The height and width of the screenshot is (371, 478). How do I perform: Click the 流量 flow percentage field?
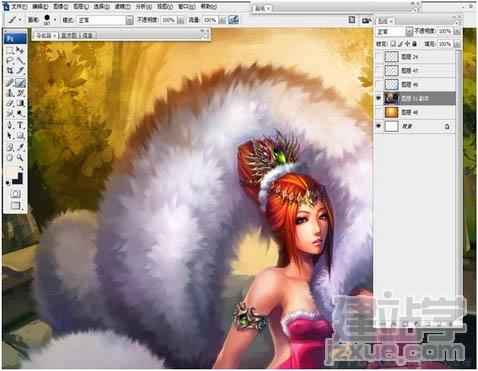tap(210, 20)
